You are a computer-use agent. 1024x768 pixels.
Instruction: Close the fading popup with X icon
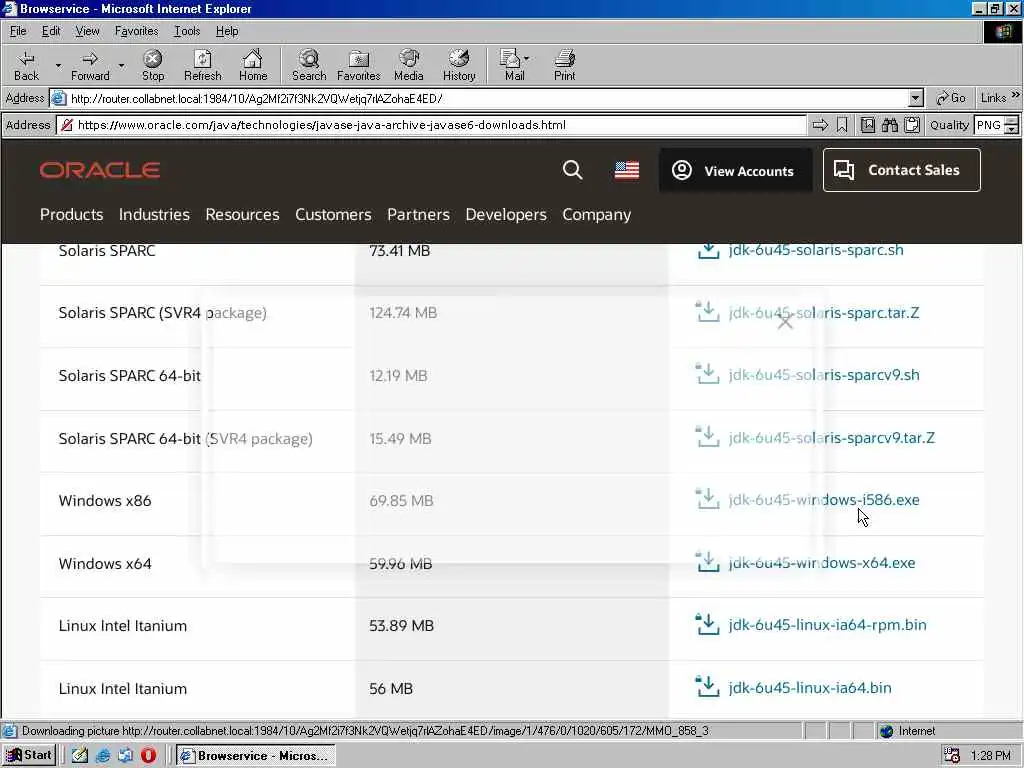coord(785,320)
